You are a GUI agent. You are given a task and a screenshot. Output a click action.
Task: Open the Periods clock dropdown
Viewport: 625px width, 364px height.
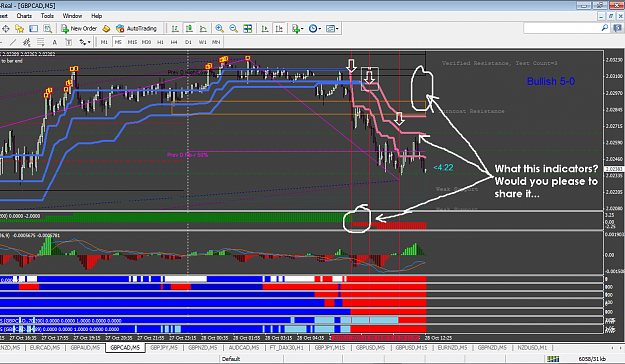[x=314, y=29]
